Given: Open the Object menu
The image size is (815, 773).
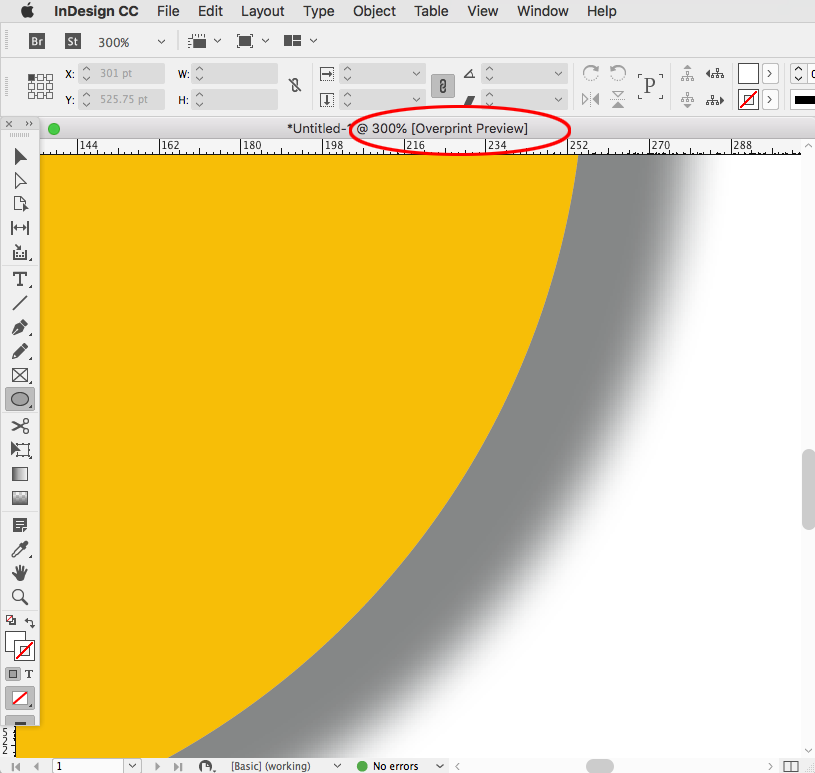Looking at the screenshot, I should (x=374, y=11).
